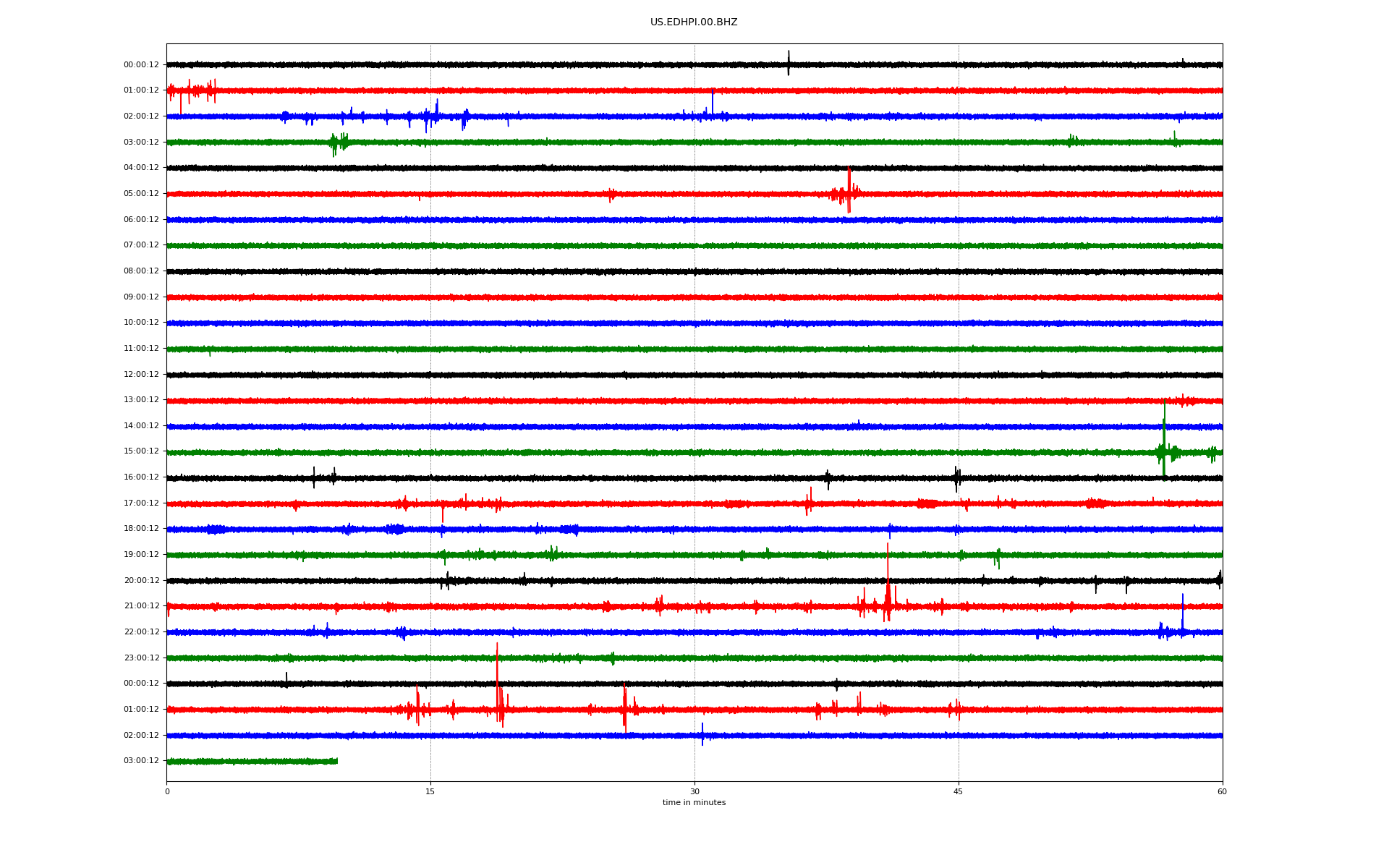
Task: Click the 0 tick label on the x-axis
Action: pos(167,791)
